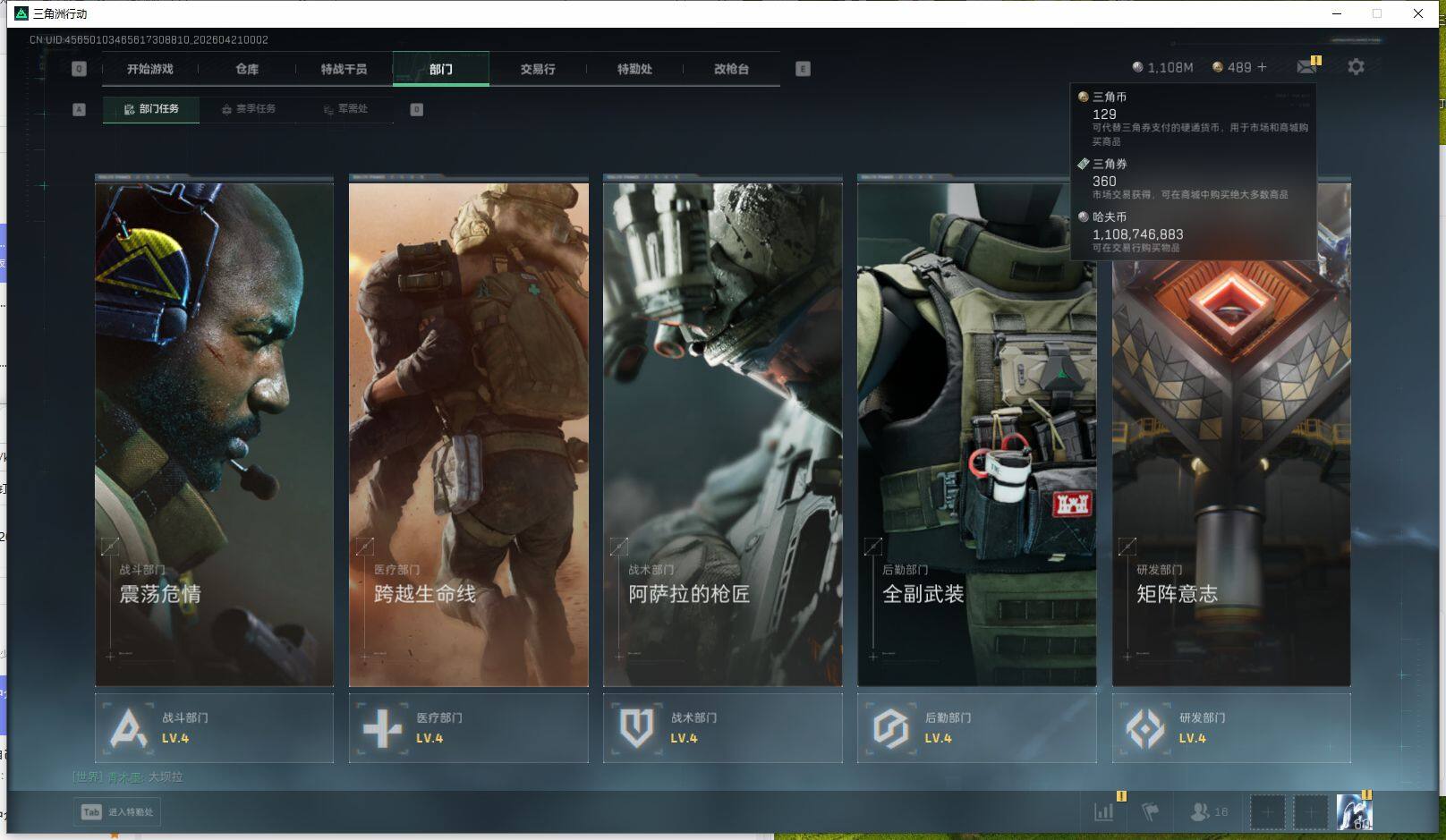The height and width of the screenshot is (840, 1446).
Task: Click the flags icon in bottom bar
Action: tap(1151, 811)
